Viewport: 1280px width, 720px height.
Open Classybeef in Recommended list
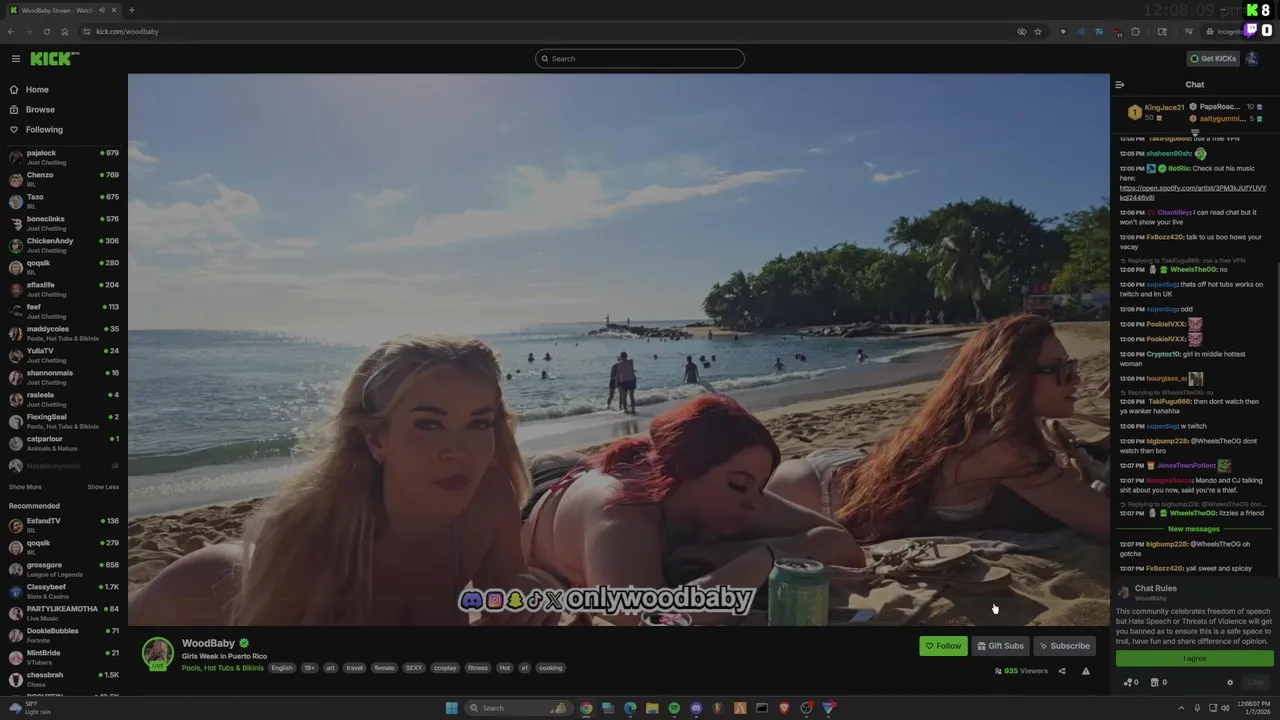pyautogui.click(x=64, y=591)
